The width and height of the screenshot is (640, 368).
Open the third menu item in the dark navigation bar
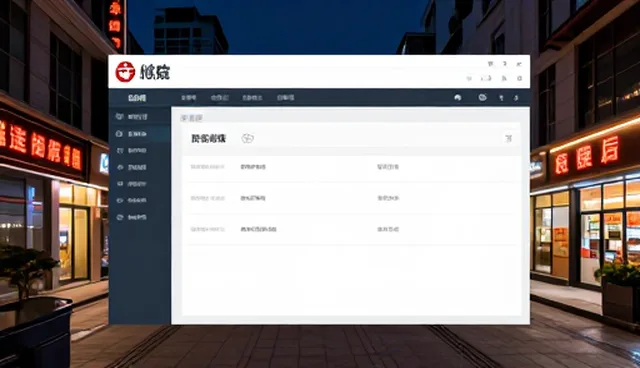click(x=252, y=98)
